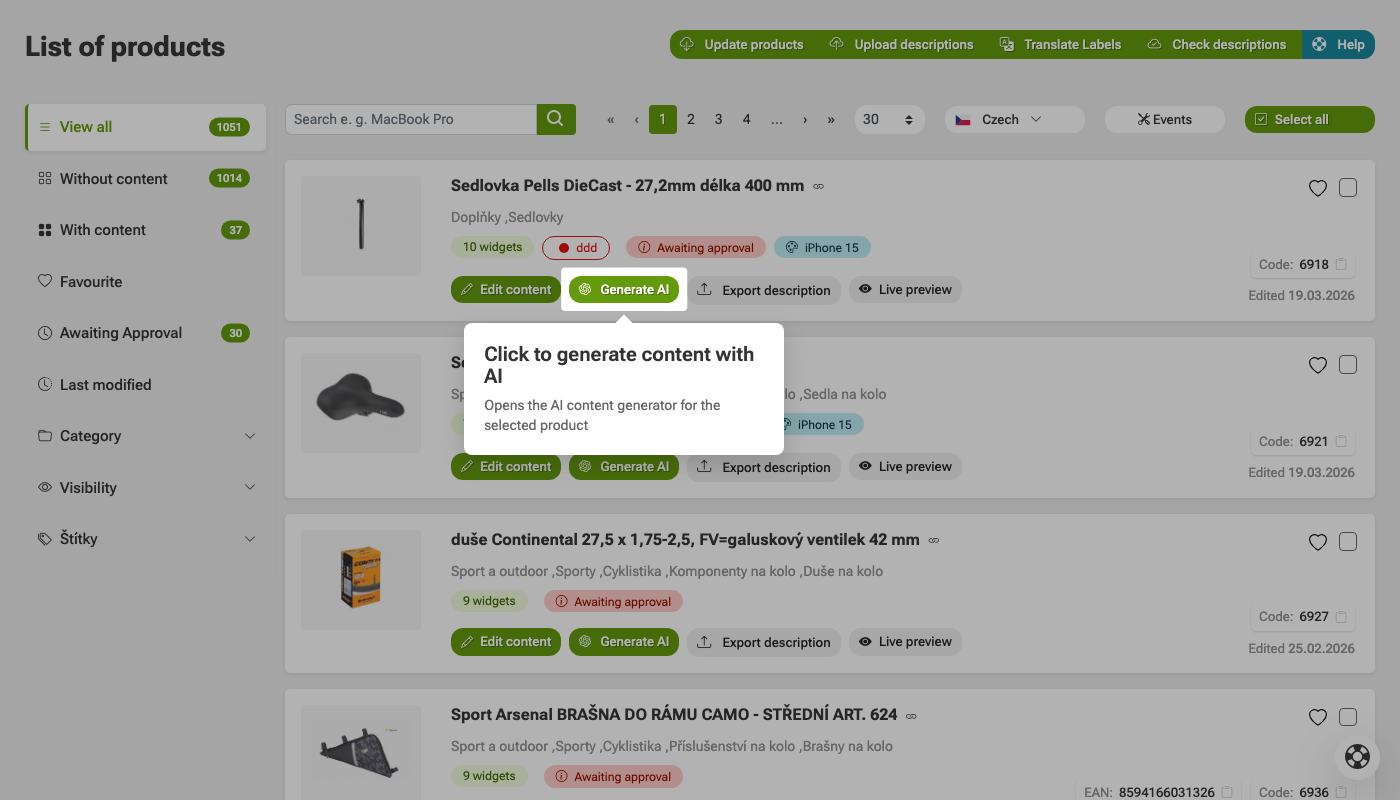Screen dimensions: 1400x800
Task: Click Translate Labels button
Action: [1061, 44]
